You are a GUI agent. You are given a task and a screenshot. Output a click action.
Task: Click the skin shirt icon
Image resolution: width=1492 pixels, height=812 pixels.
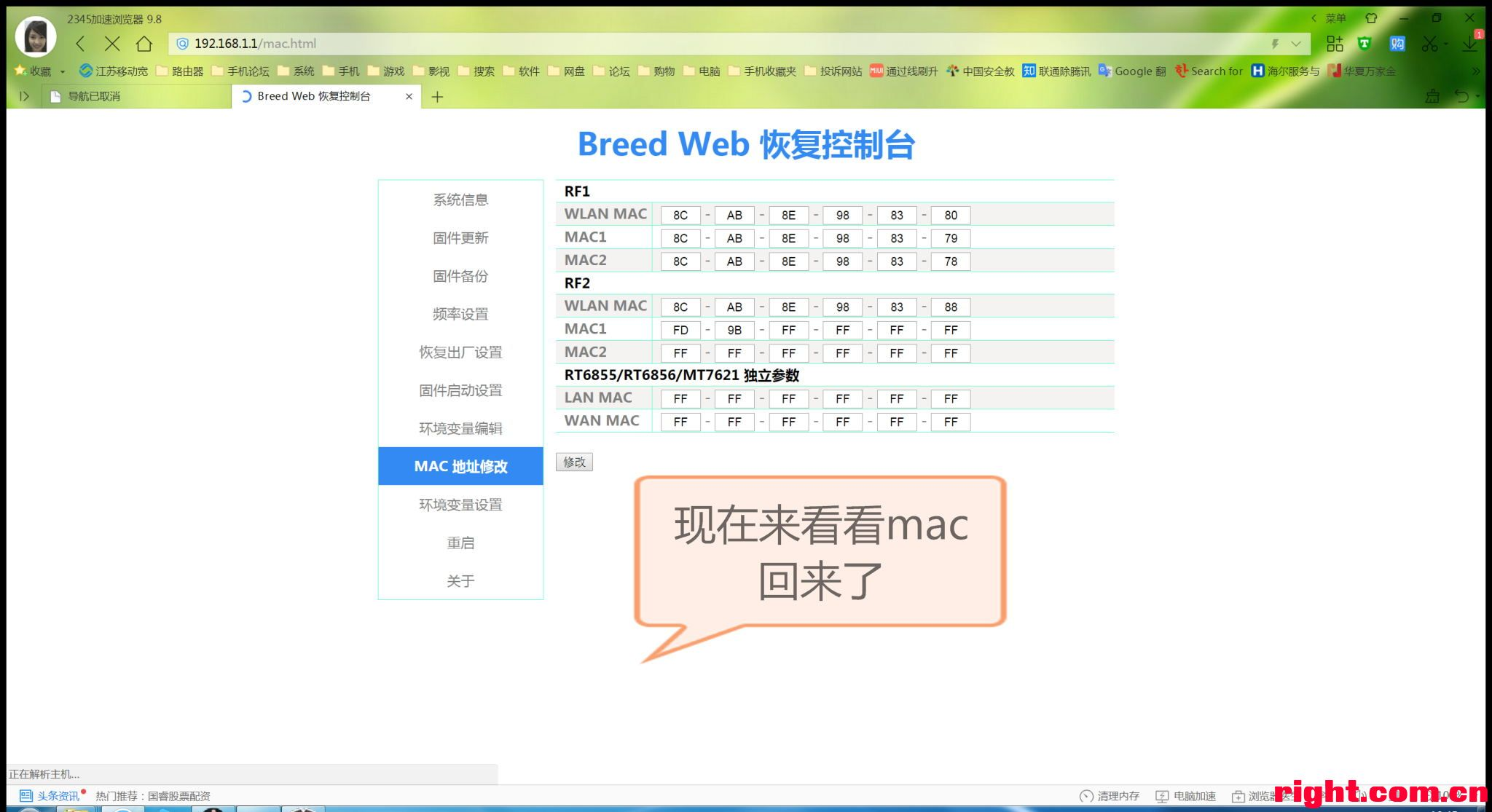point(1371,18)
